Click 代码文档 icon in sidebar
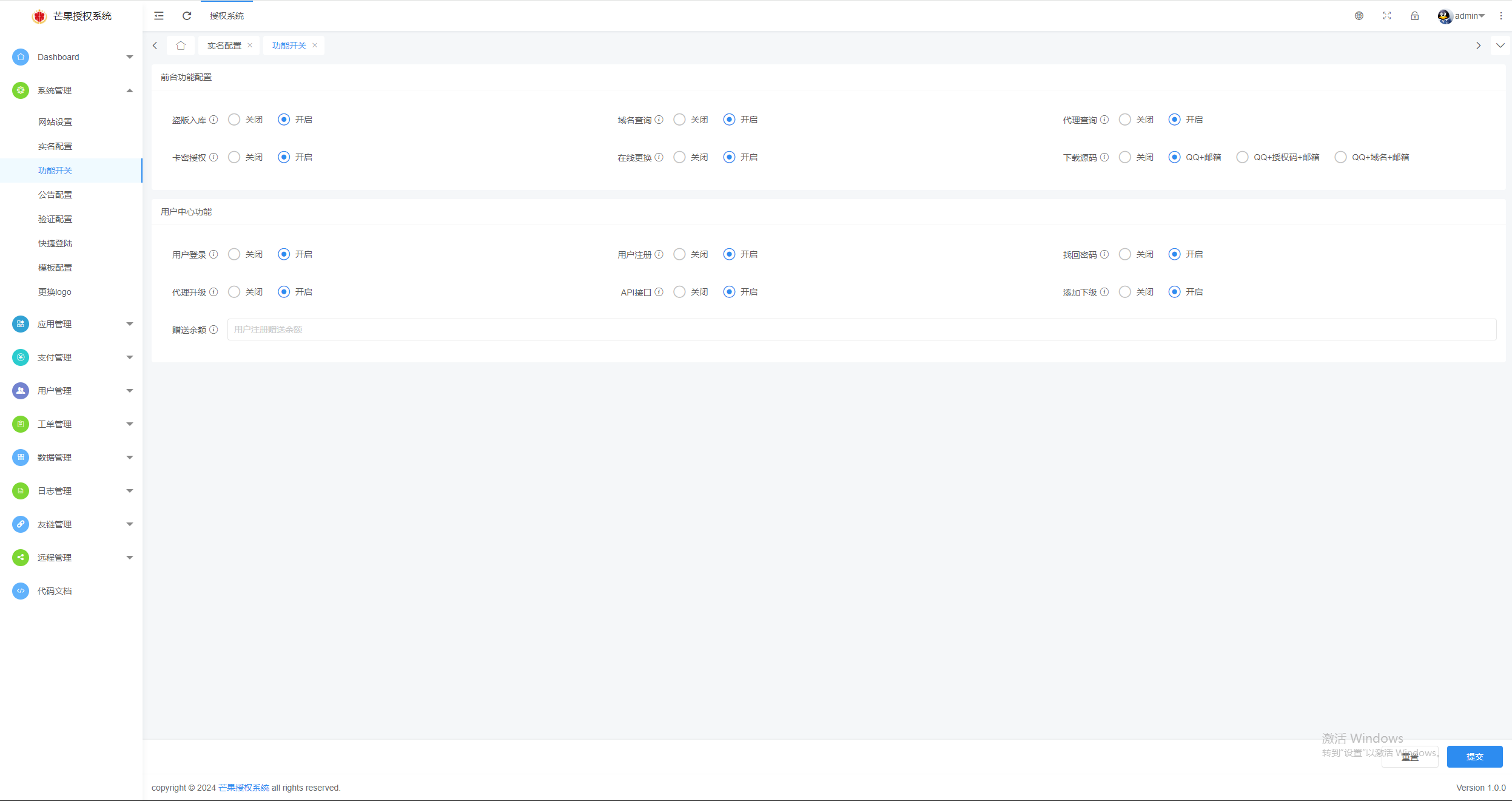The width and height of the screenshot is (1512, 801). pyautogui.click(x=20, y=590)
